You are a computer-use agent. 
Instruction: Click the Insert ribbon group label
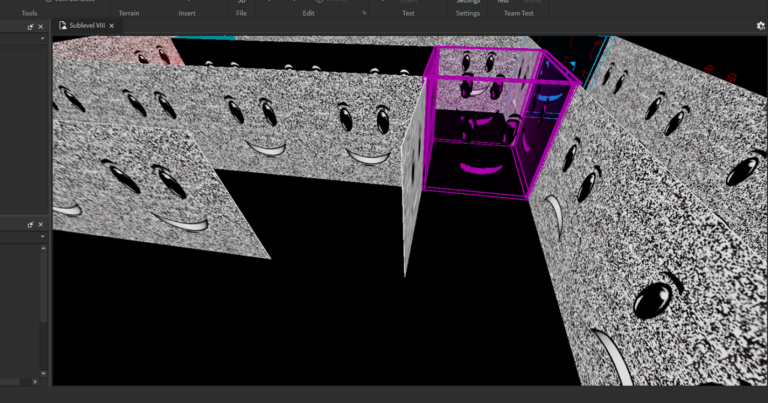click(x=187, y=13)
